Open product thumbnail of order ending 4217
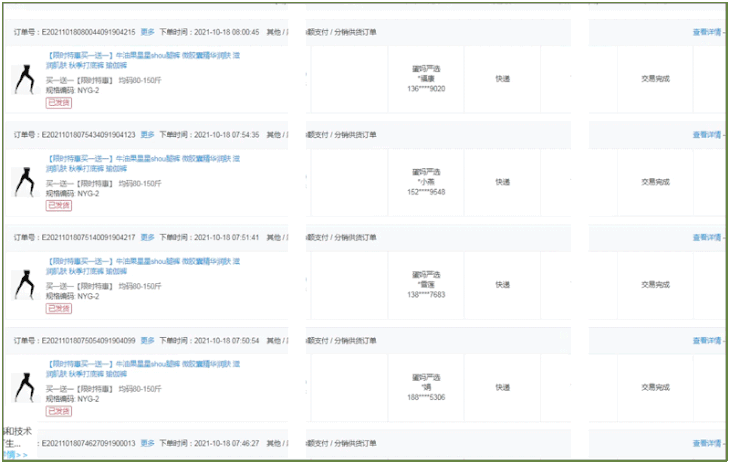 pos(22,284)
